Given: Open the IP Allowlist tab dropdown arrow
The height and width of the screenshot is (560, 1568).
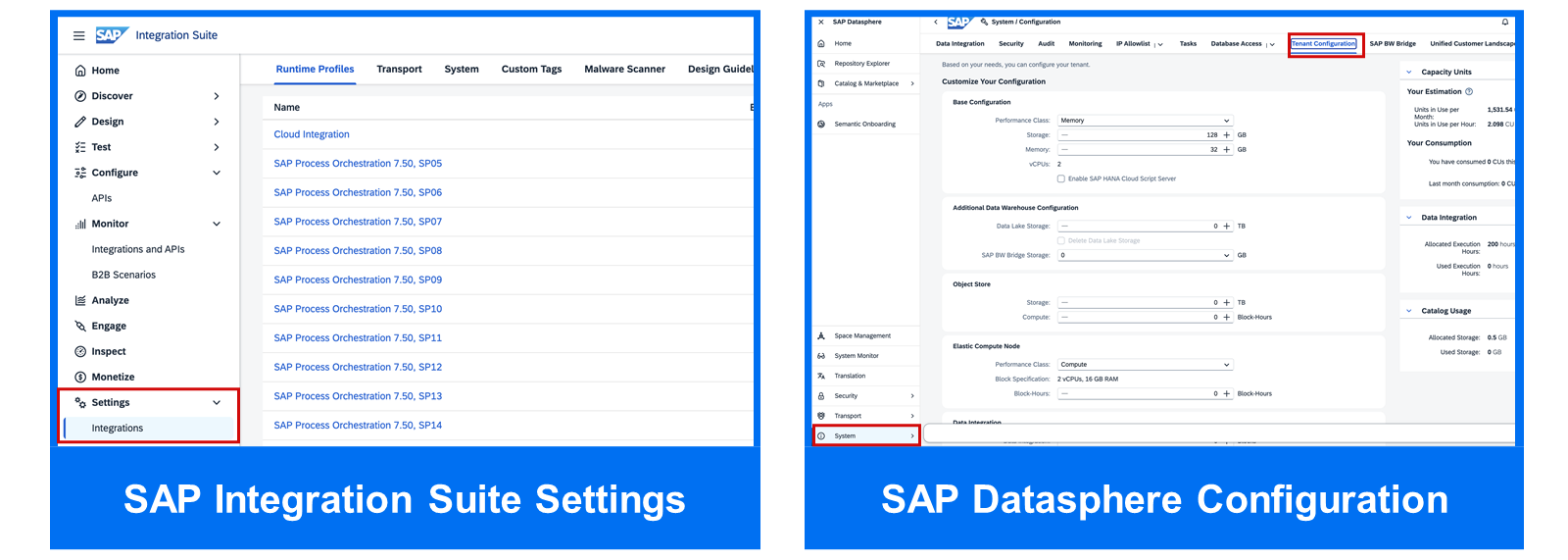Looking at the screenshot, I should coord(1160,44).
